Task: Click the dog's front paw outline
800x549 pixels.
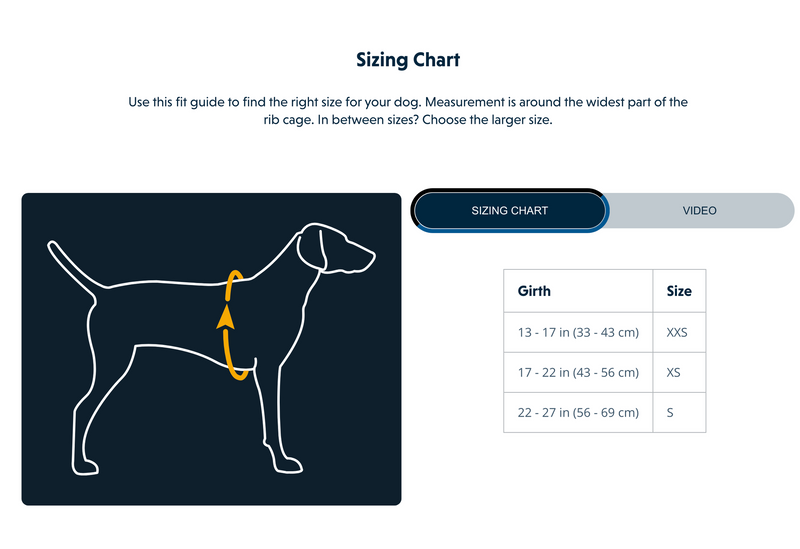Action: pyautogui.click(x=287, y=465)
